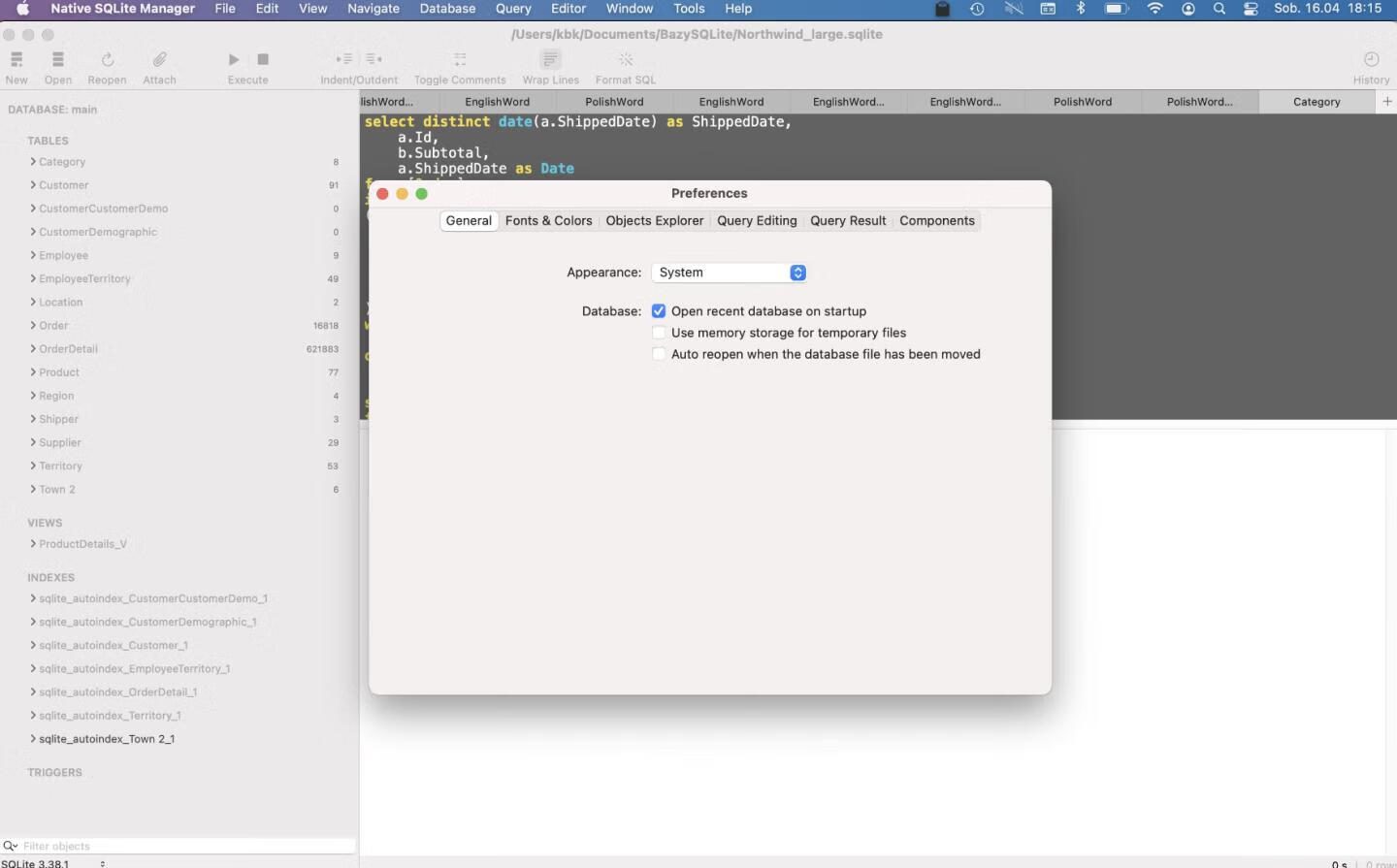Open macOS Spotlight search icon
This screenshot has height=868, width=1397.
[x=1219, y=9]
